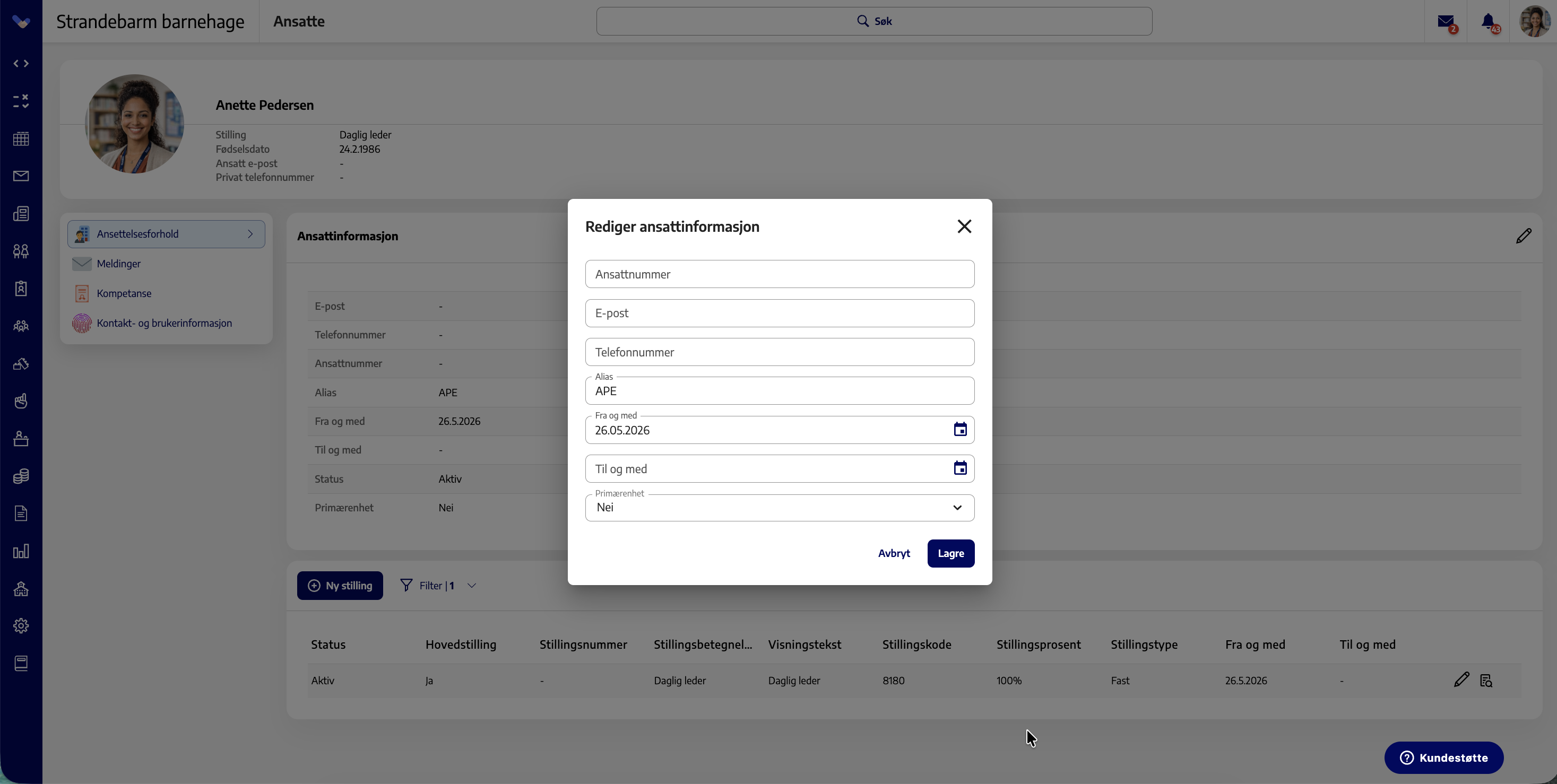
Task: Expand the sidebar with the arrows icon
Action: pos(21,64)
